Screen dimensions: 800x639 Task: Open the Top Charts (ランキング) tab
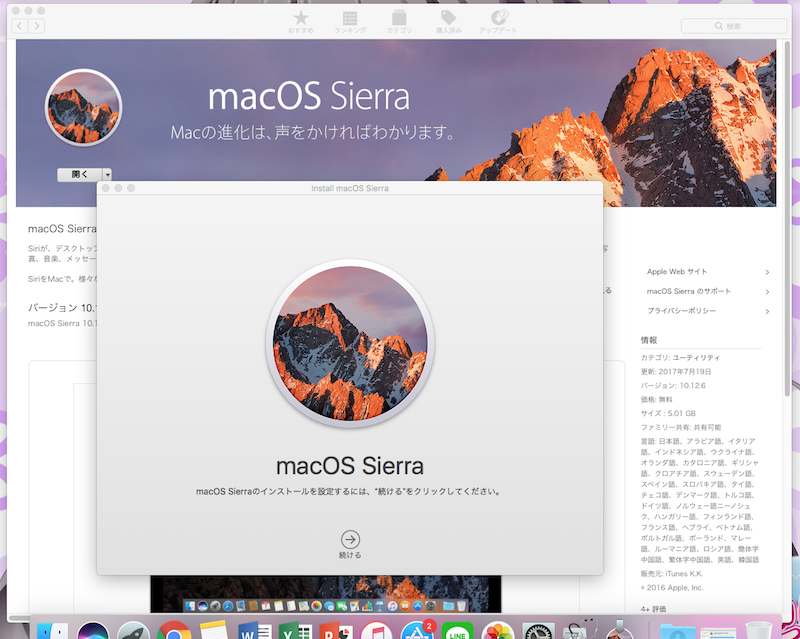(x=349, y=22)
